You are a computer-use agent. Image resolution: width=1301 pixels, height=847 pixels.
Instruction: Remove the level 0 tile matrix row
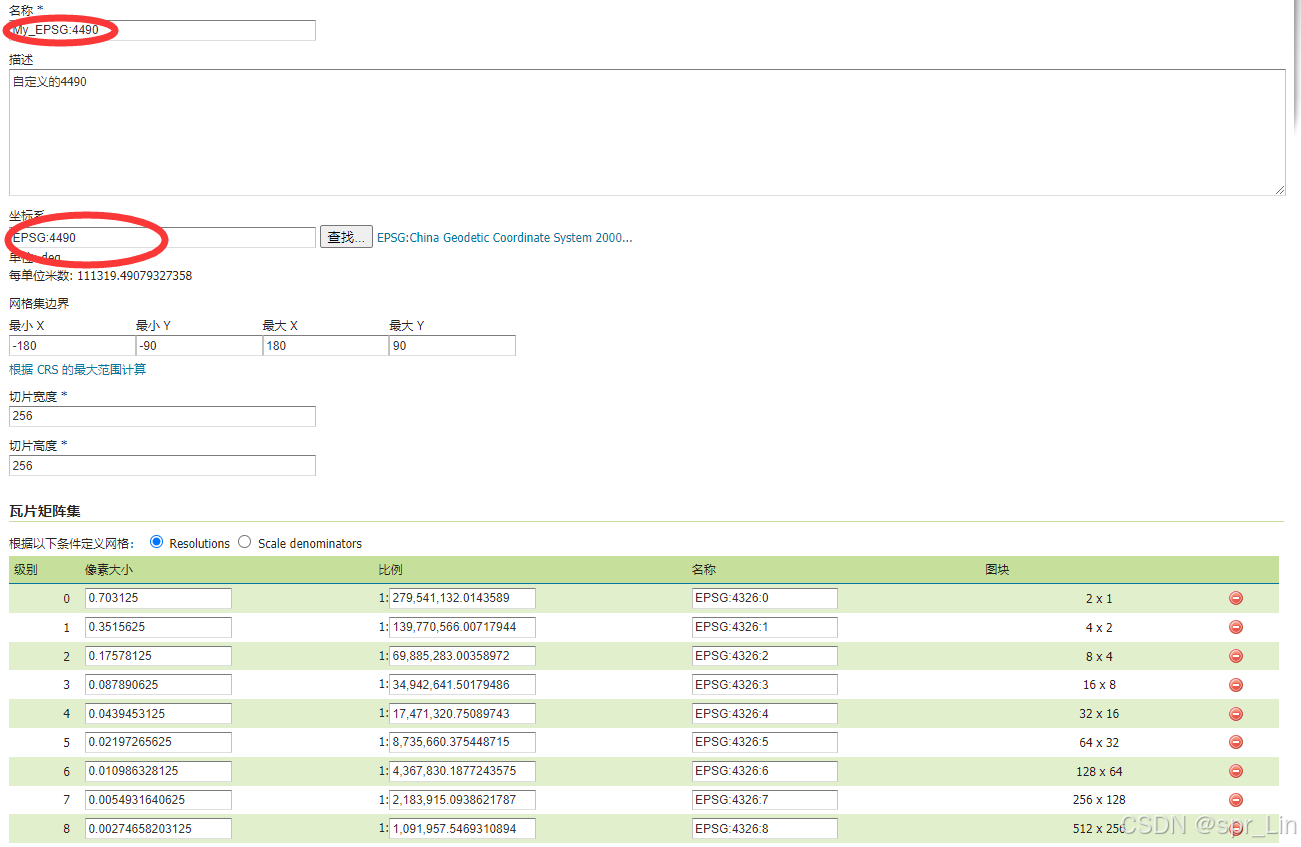(1235, 598)
